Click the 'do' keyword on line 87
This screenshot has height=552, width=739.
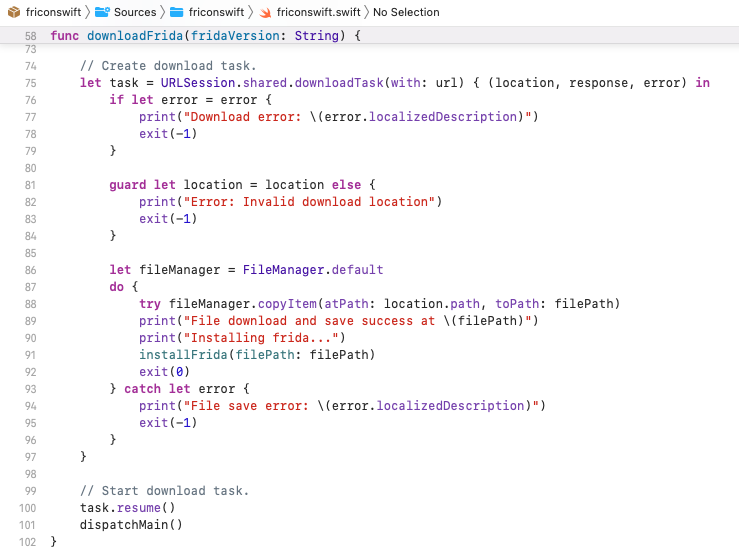[x=116, y=287]
